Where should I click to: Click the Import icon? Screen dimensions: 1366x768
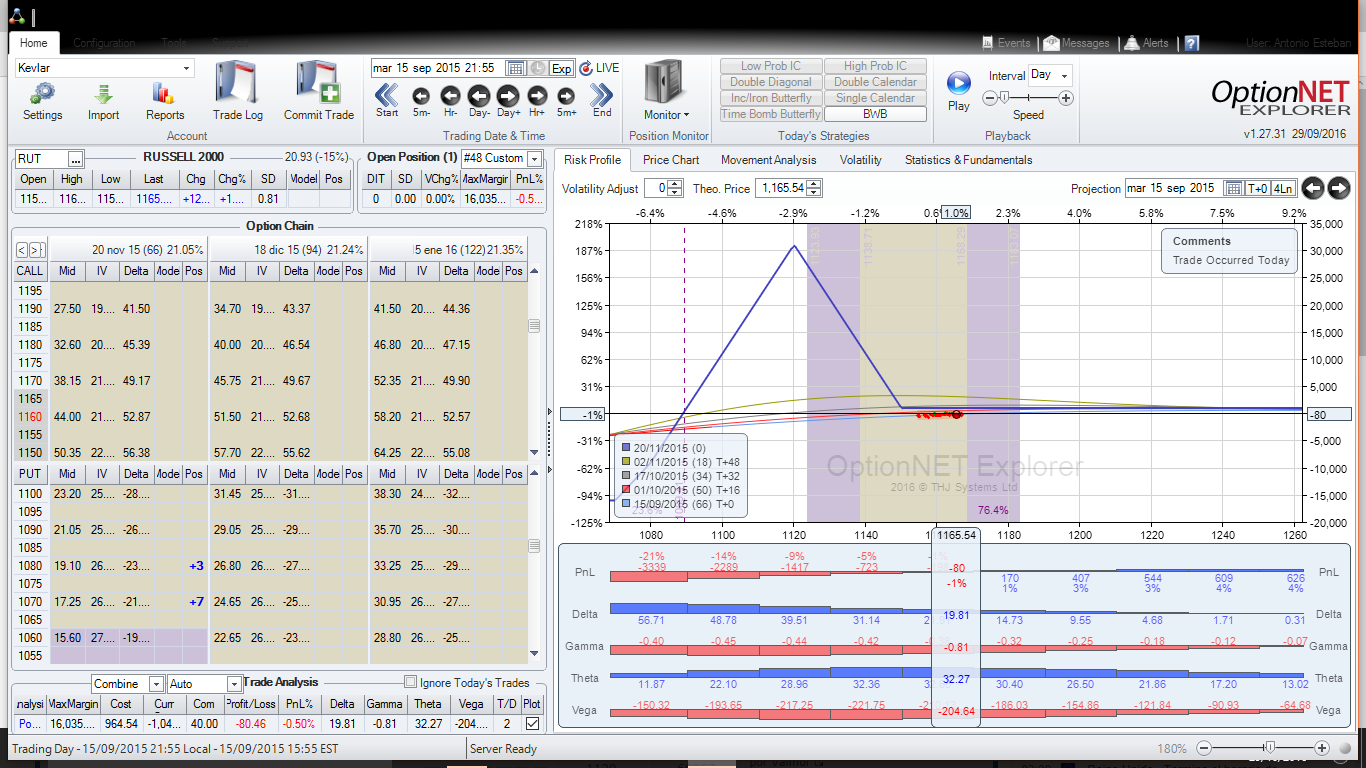coord(103,94)
